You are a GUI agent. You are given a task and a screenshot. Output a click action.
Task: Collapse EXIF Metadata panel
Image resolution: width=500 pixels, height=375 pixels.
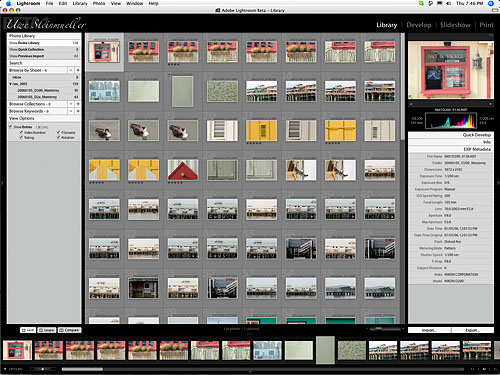451,149
